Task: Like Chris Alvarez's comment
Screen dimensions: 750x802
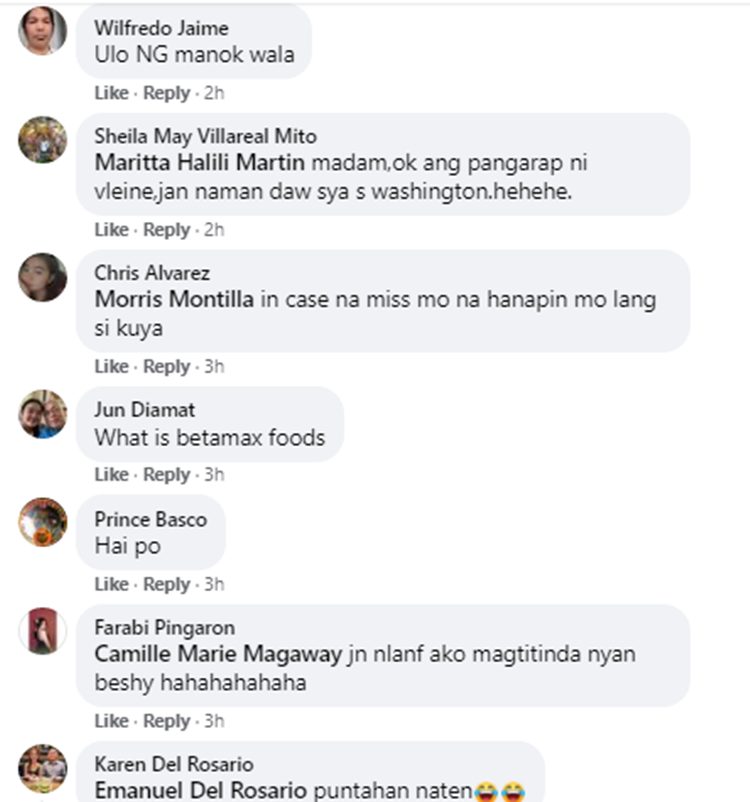Action: pos(112,367)
